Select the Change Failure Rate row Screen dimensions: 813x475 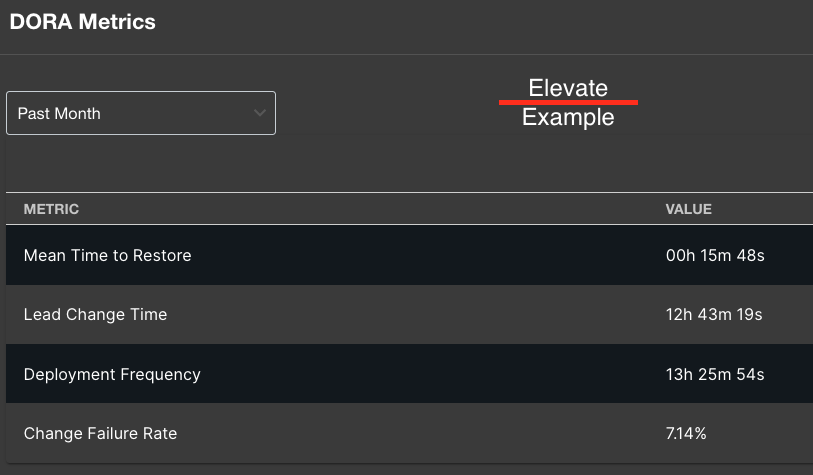[410, 433]
